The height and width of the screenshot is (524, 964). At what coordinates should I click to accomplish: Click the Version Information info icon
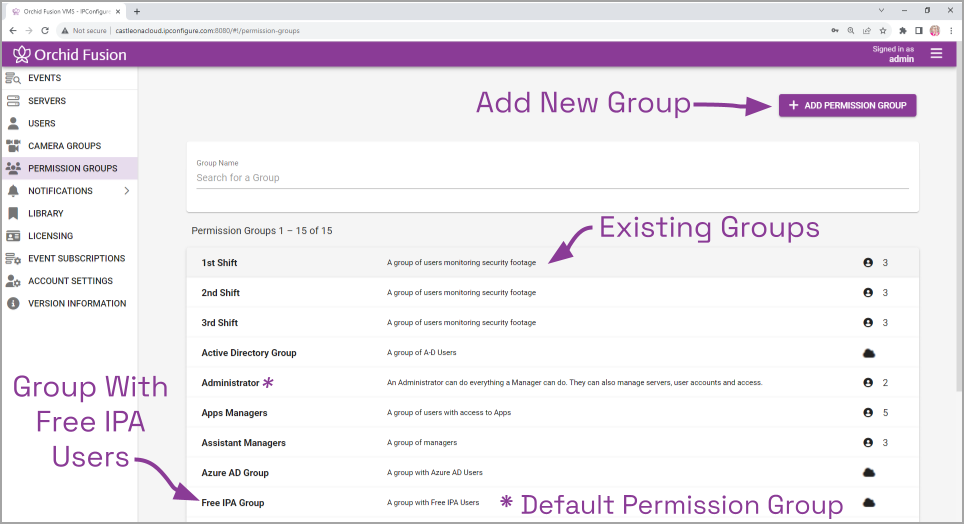coord(13,304)
